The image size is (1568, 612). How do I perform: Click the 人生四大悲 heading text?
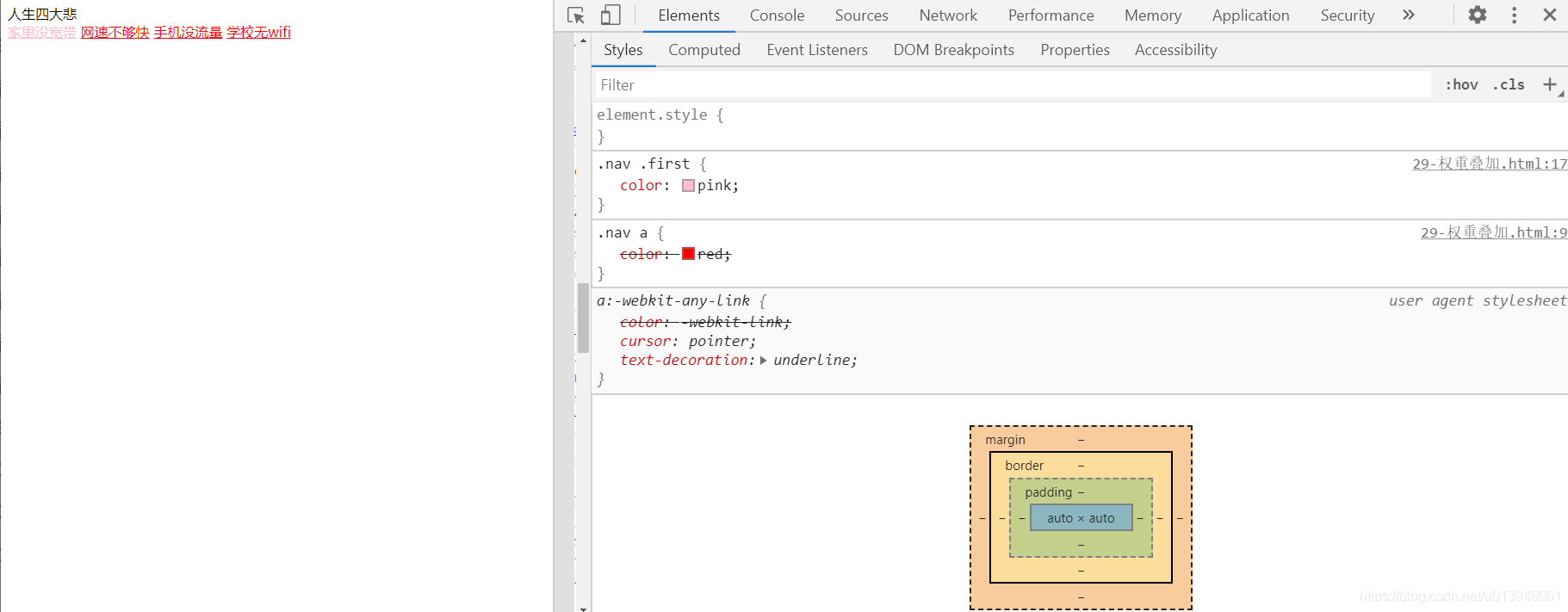(x=42, y=14)
